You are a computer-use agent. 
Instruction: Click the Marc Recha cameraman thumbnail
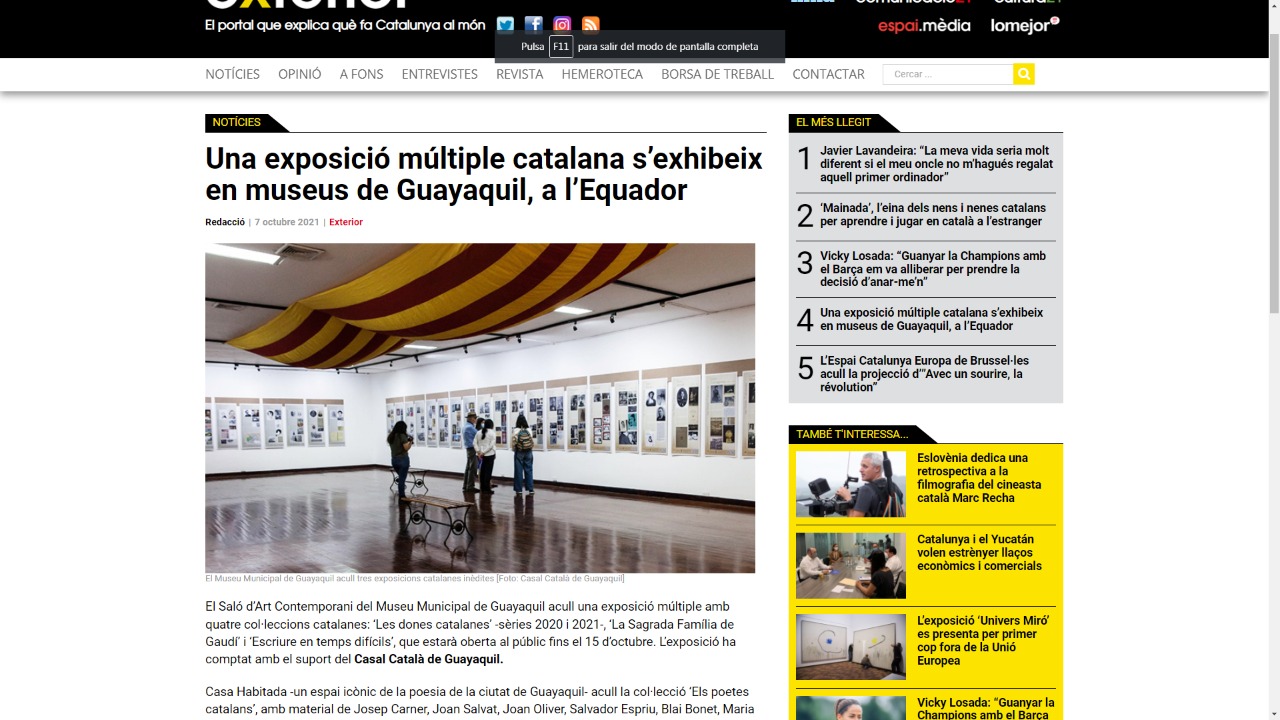click(x=851, y=484)
